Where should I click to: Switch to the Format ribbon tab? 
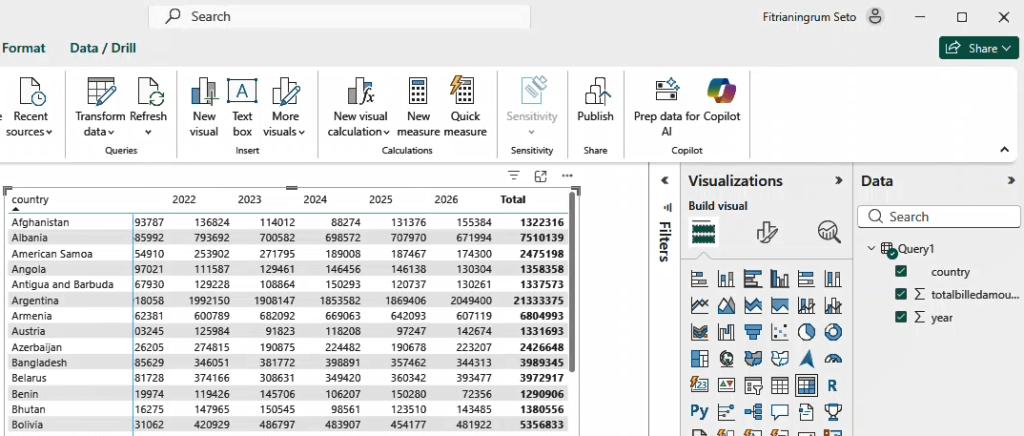point(24,48)
